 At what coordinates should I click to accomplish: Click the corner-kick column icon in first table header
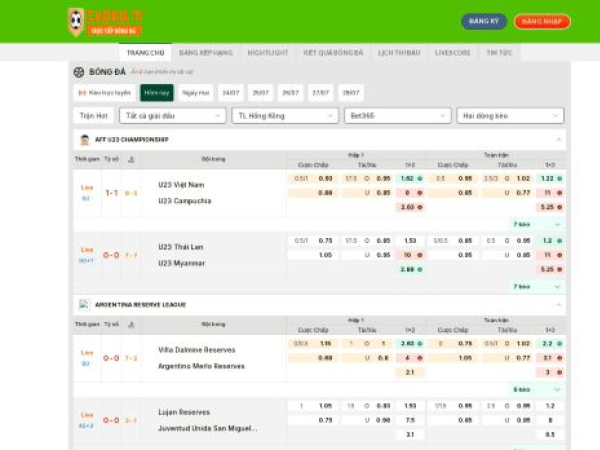pos(131,159)
